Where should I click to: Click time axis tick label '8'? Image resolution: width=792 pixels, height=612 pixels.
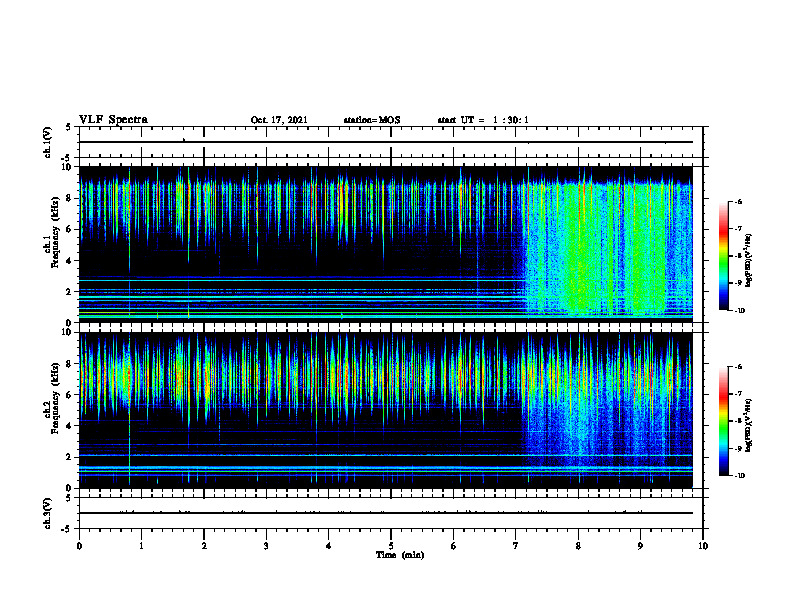pyautogui.click(x=578, y=546)
